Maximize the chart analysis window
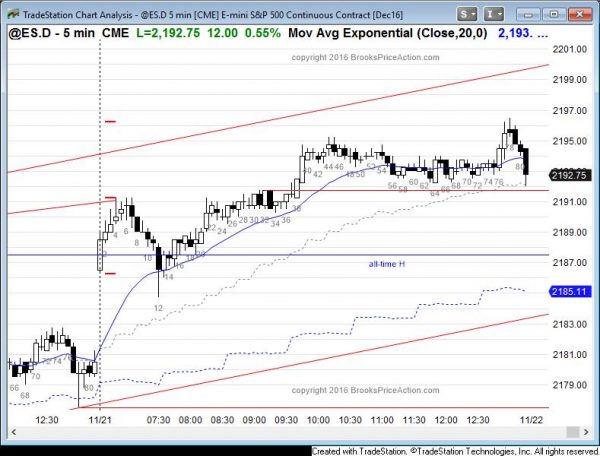 coord(553,15)
